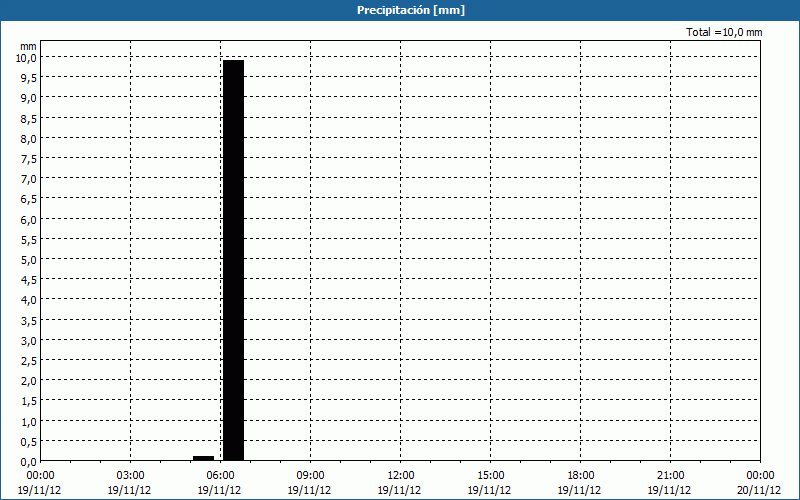Click the '4,5' y-axis label

[x=29, y=280]
